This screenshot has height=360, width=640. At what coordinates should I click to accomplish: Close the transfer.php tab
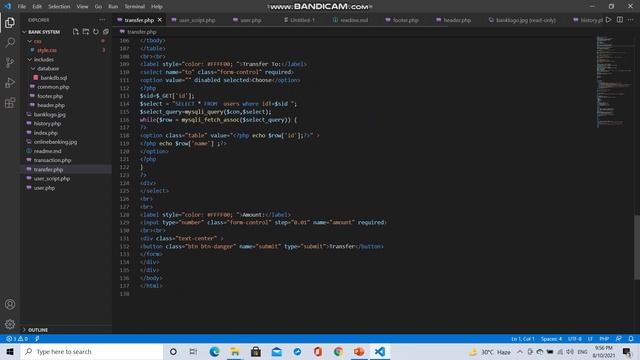click(x=160, y=20)
